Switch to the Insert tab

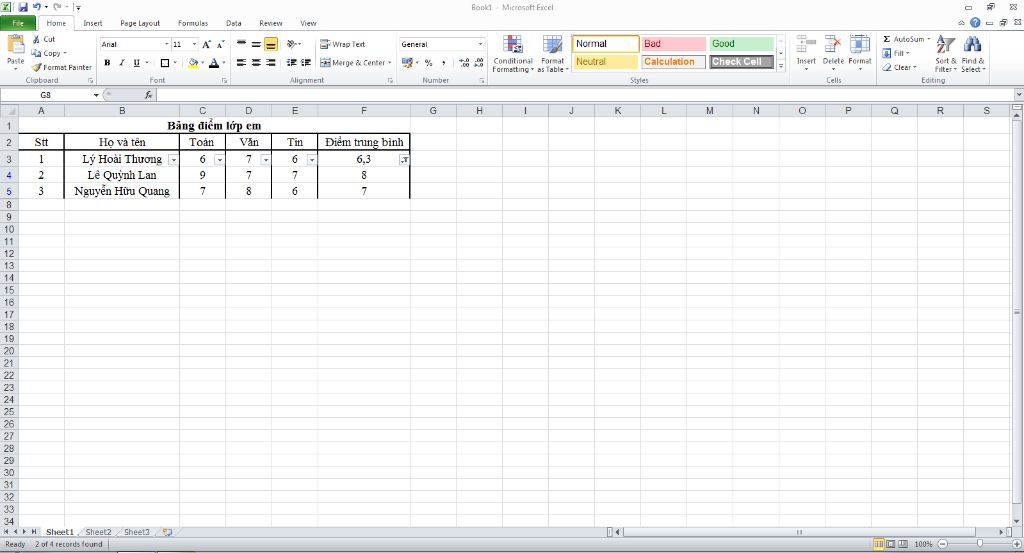(93, 23)
